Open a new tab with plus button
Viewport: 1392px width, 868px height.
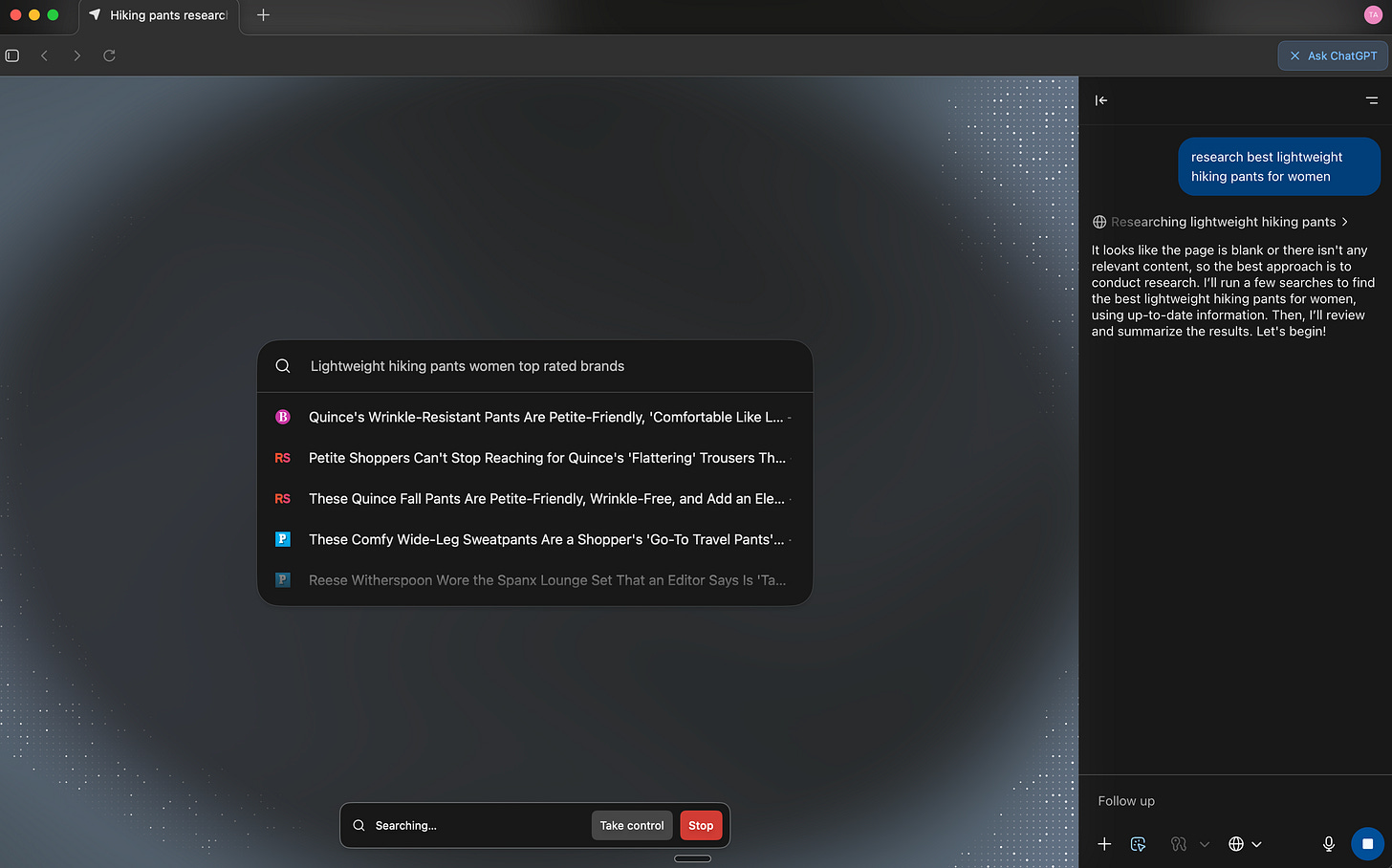click(263, 15)
